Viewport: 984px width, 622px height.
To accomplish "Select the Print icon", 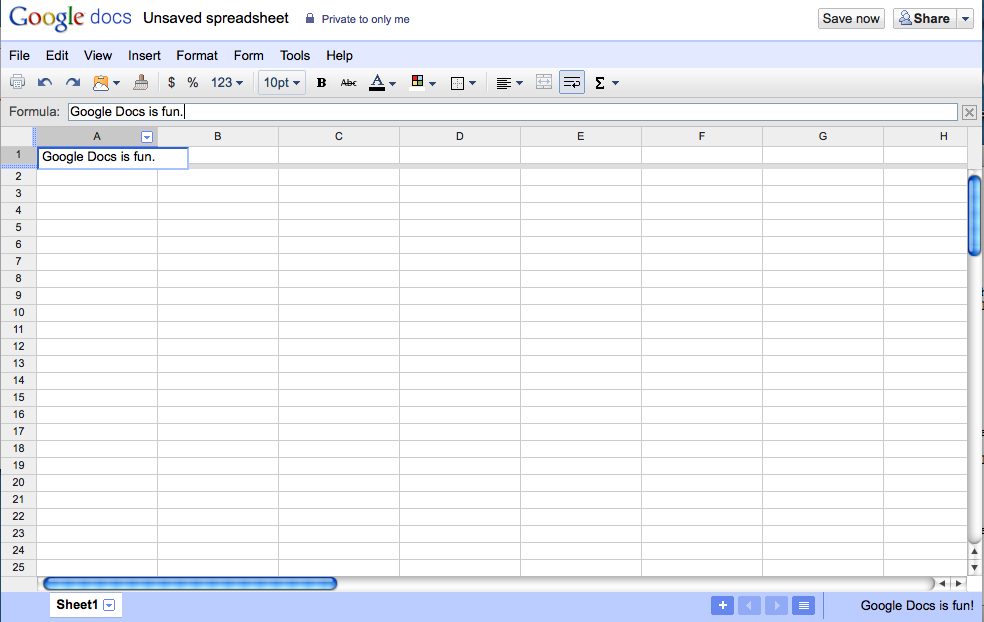I will pos(17,82).
